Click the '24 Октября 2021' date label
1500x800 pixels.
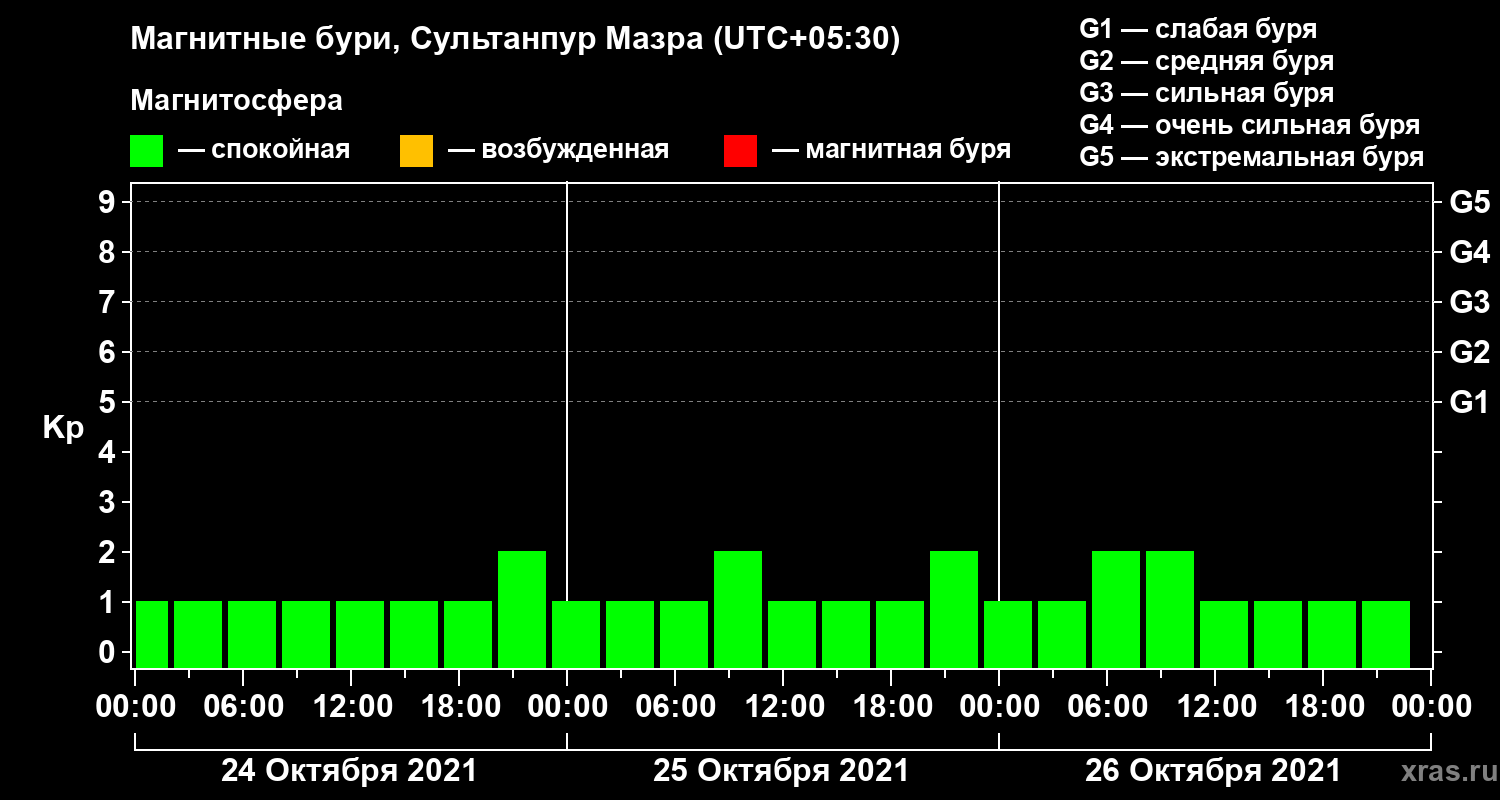[349, 771]
